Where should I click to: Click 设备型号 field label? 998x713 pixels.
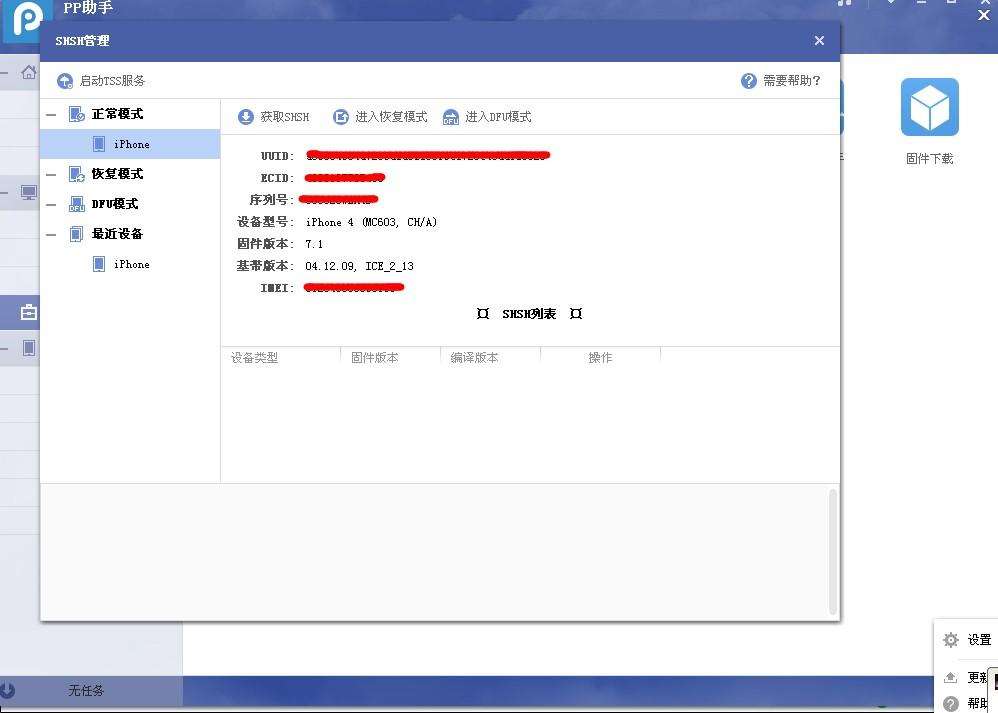click(x=265, y=222)
